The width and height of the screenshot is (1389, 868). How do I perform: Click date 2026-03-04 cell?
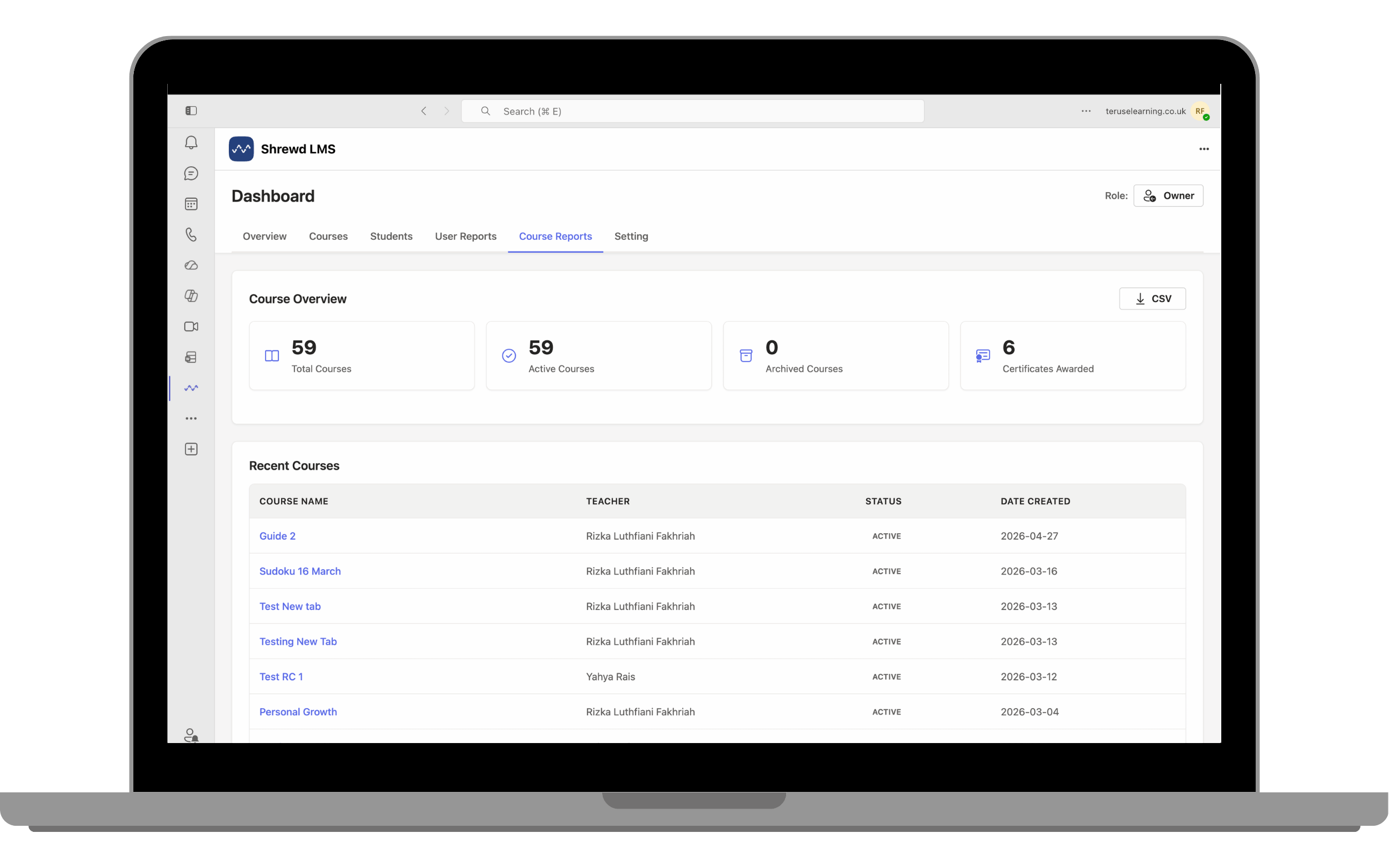click(x=1030, y=712)
